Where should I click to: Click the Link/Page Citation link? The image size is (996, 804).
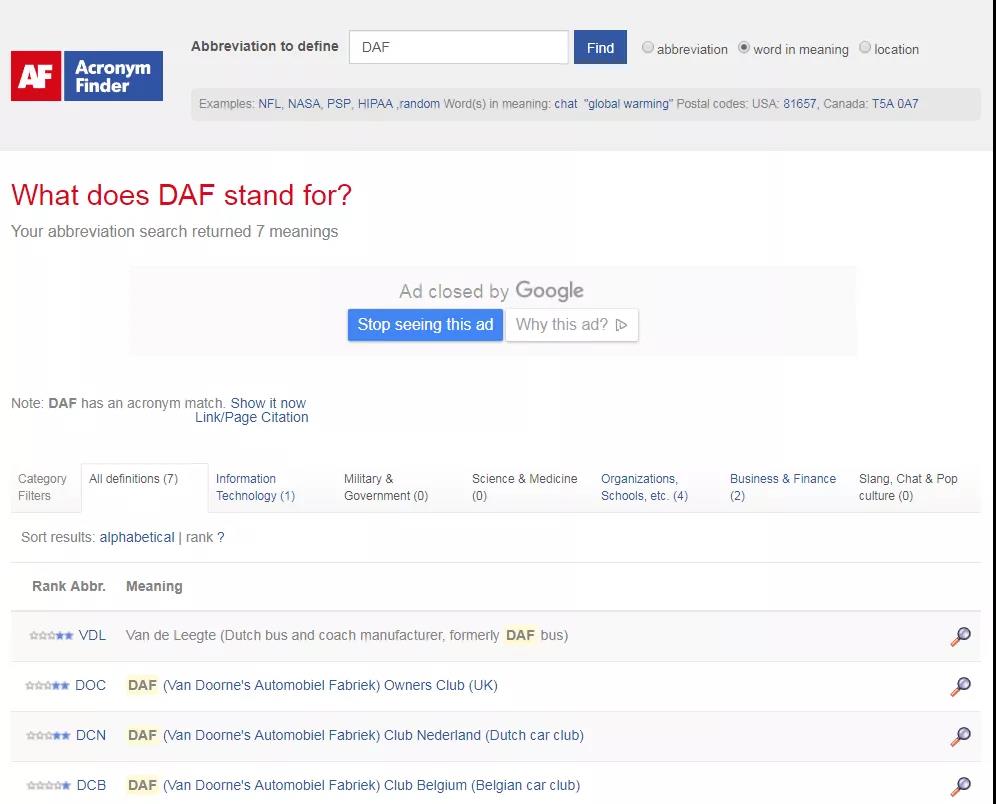(251, 417)
